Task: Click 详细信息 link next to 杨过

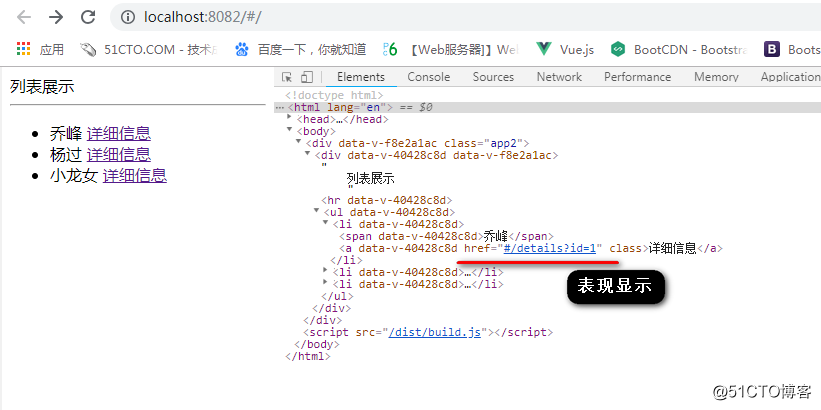Action: (x=119, y=154)
